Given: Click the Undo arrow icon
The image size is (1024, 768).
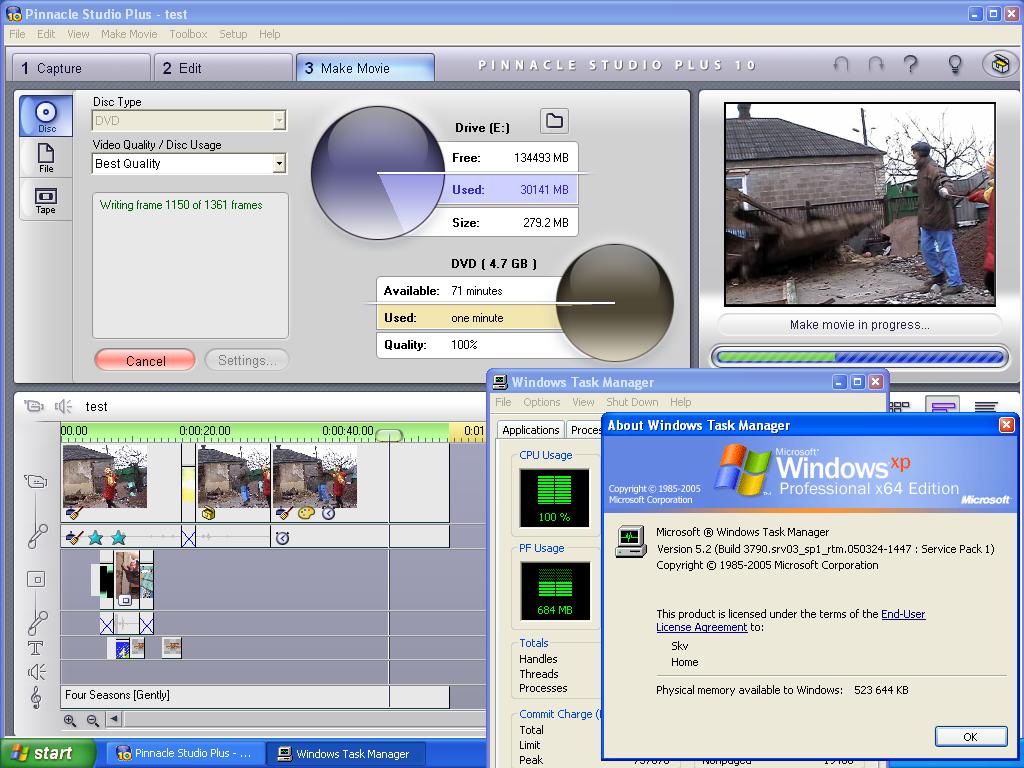Looking at the screenshot, I should 841,65.
